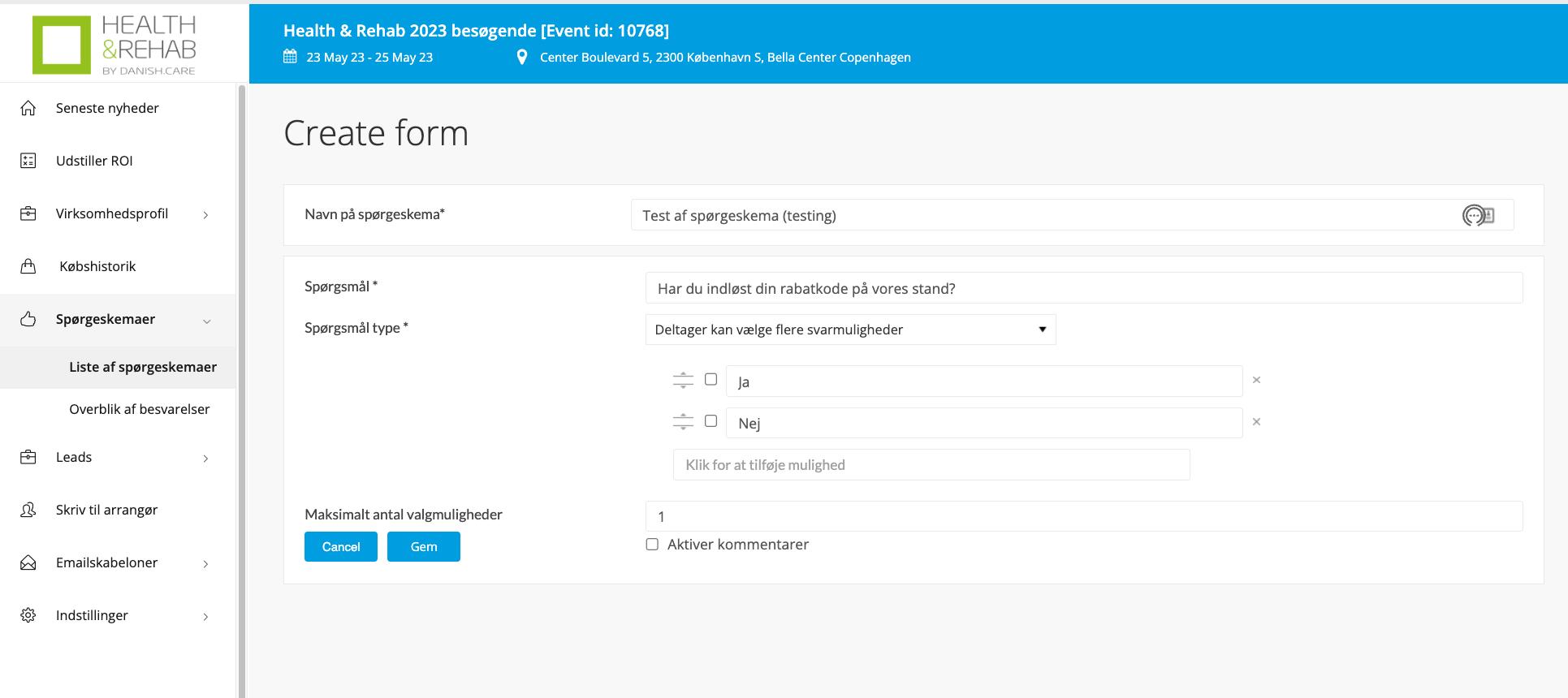Open the Spørgsmål type dropdown
The image size is (1568, 698).
850,330
